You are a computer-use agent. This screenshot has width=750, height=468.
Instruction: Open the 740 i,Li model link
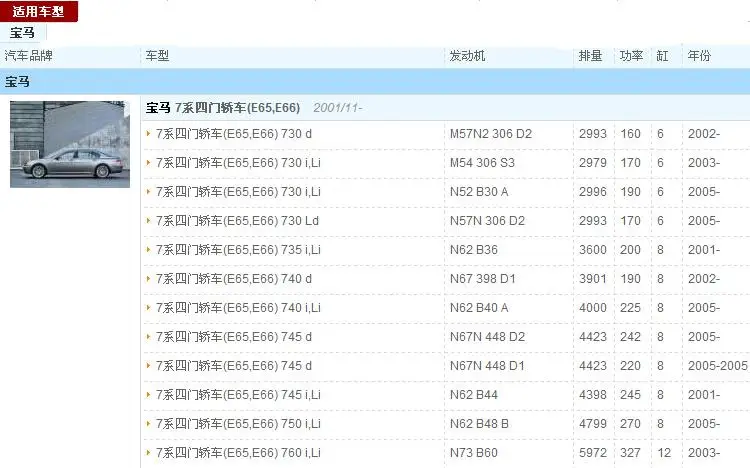pos(238,307)
